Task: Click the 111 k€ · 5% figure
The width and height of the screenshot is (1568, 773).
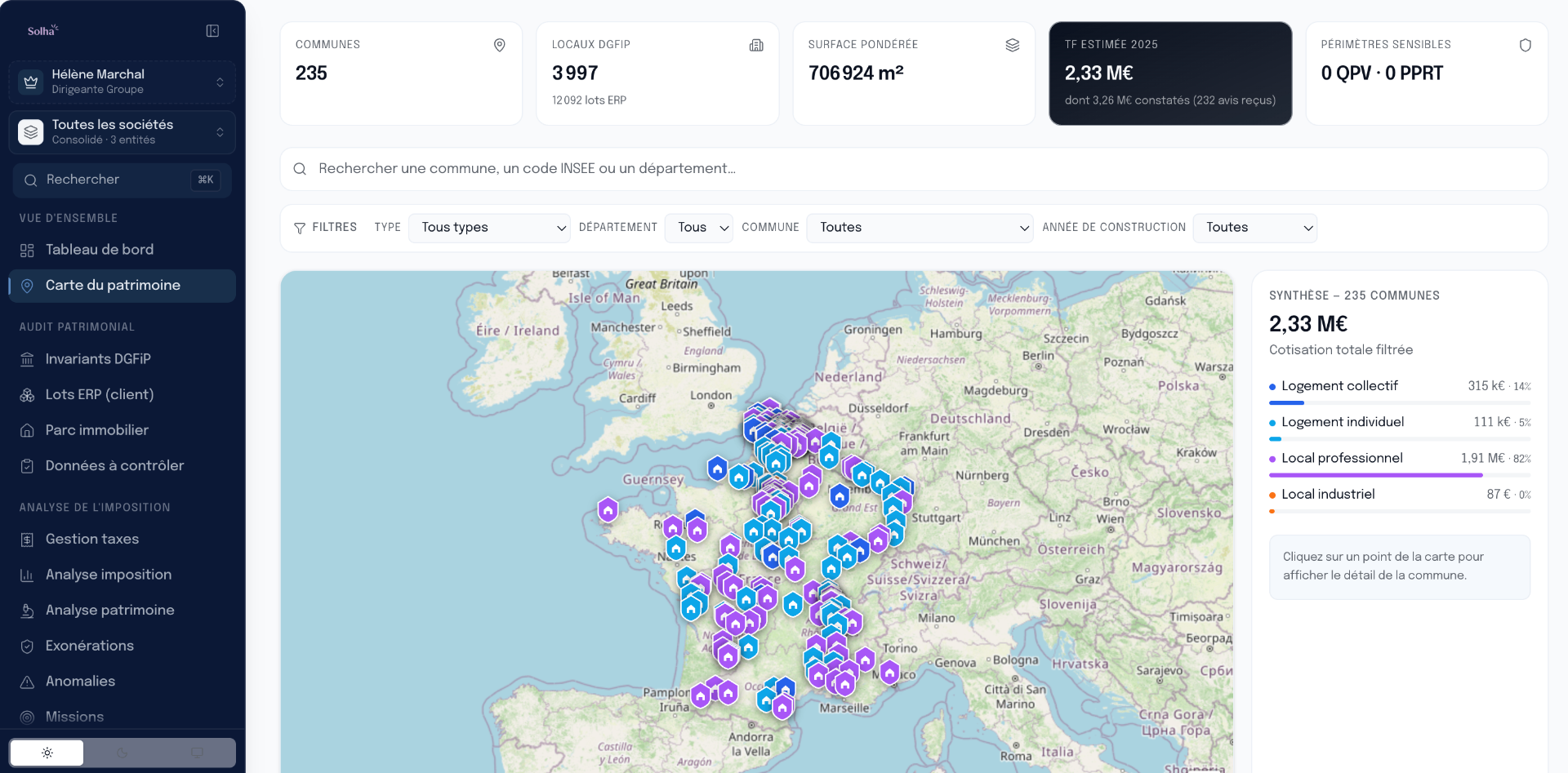Action: point(1503,422)
